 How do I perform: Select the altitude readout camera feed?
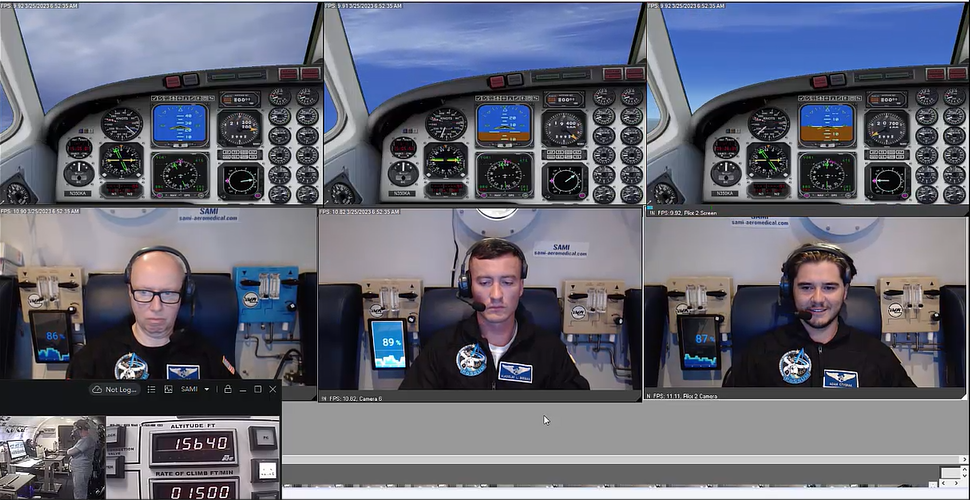[x=192, y=458]
